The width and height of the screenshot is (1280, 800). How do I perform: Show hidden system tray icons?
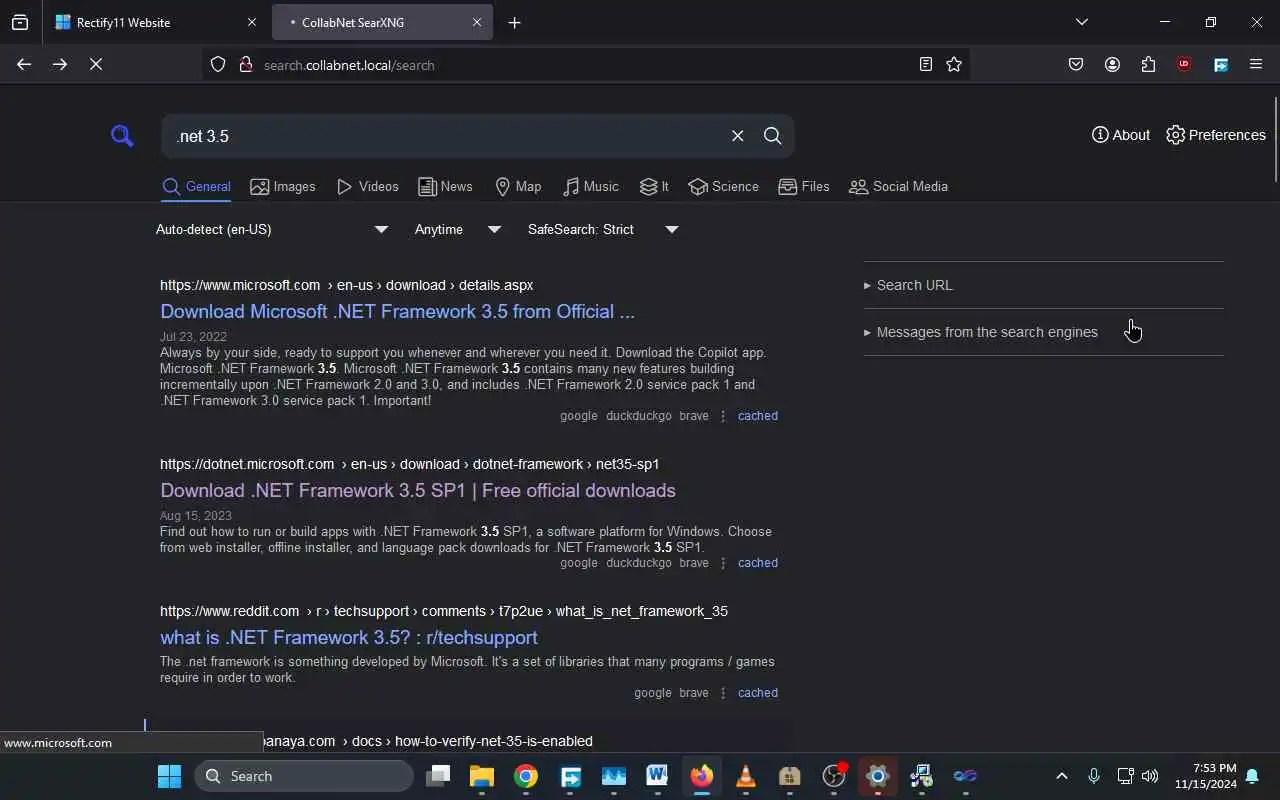(x=1062, y=776)
